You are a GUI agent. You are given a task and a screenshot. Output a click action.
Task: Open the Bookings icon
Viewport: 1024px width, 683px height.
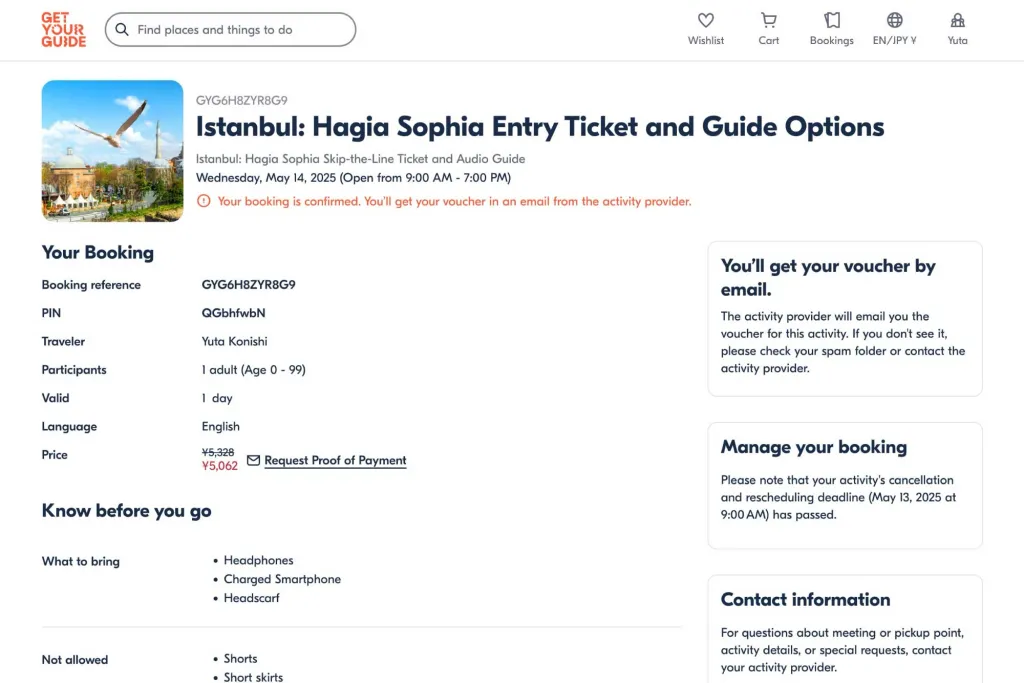pyautogui.click(x=831, y=20)
